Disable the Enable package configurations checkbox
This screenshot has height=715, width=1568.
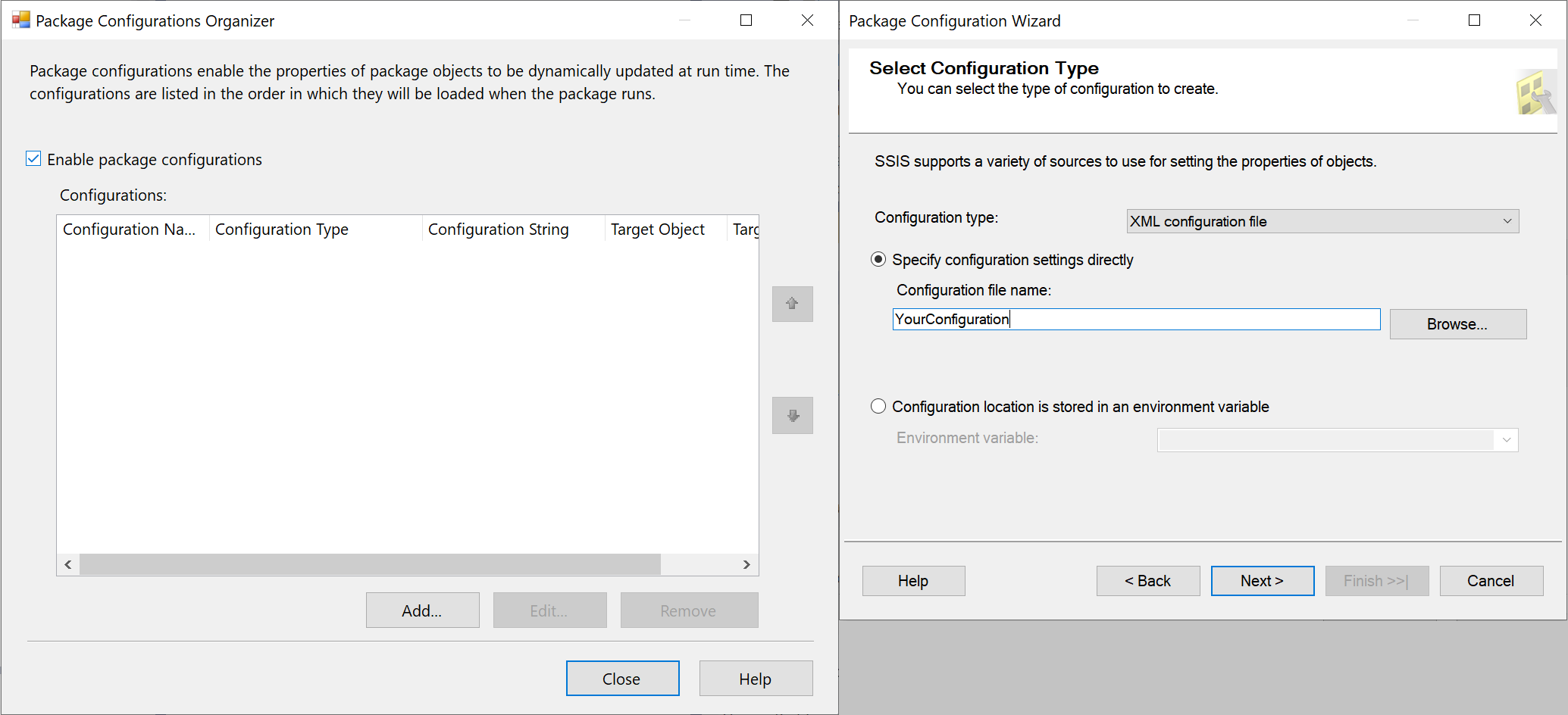33,158
